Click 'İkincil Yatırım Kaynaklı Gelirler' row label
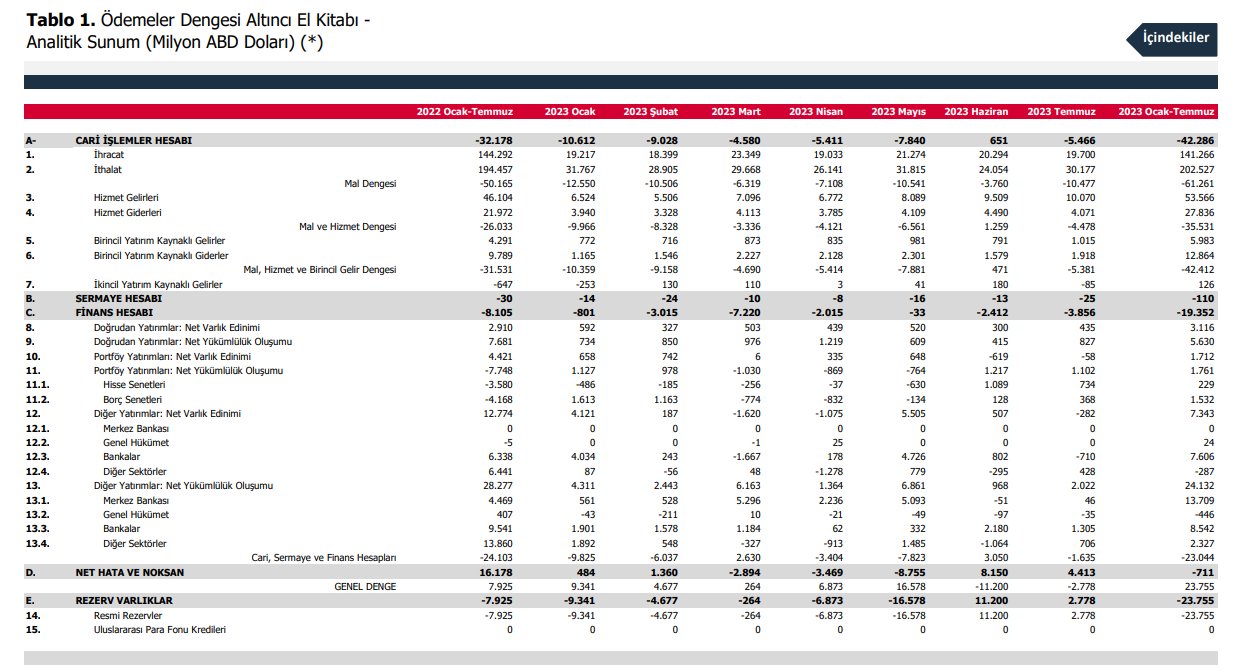Image resolution: width=1245 pixels, height=672 pixels. pos(157,284)
